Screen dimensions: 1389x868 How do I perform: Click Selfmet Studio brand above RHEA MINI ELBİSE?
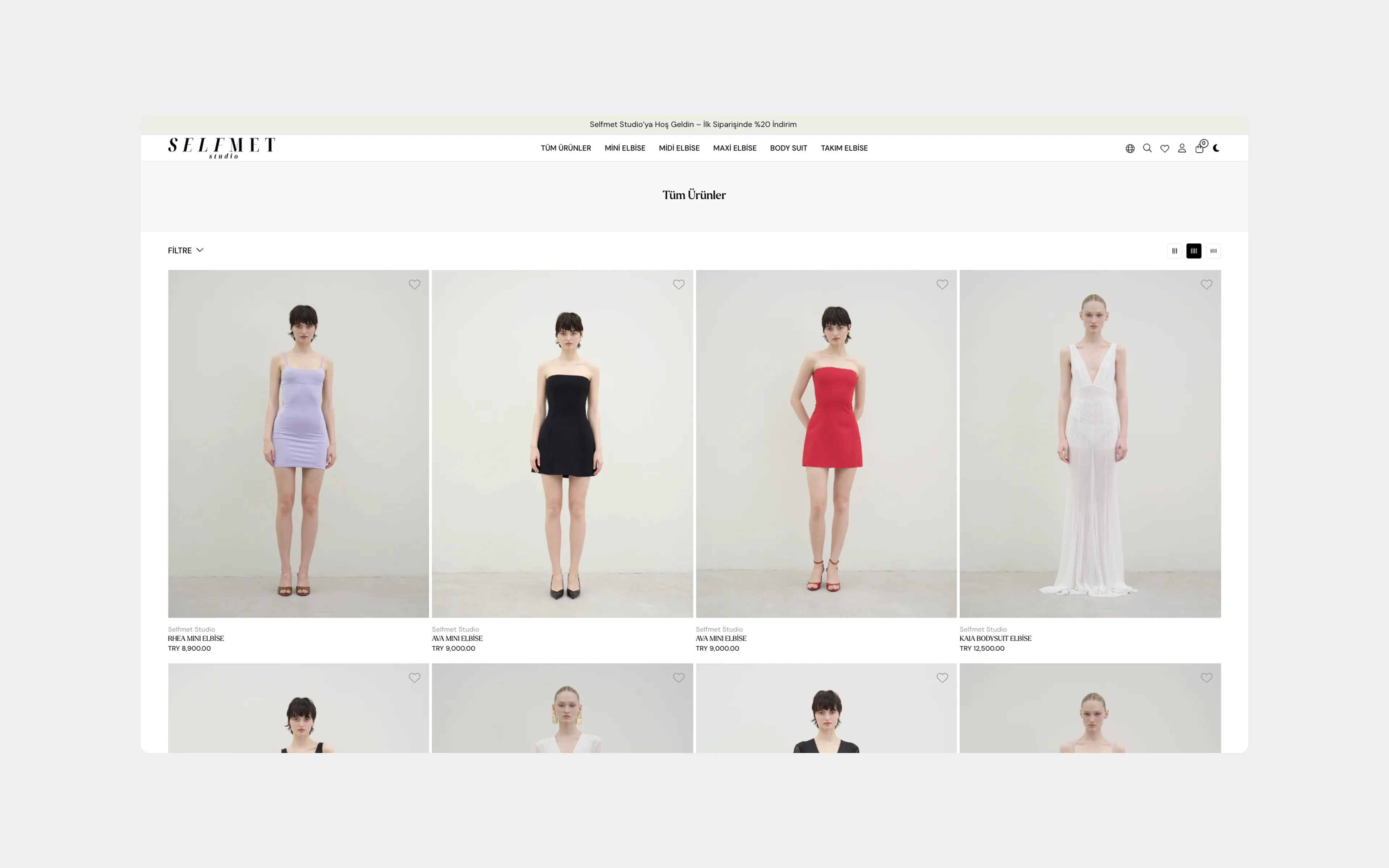[x=191, y=629]
